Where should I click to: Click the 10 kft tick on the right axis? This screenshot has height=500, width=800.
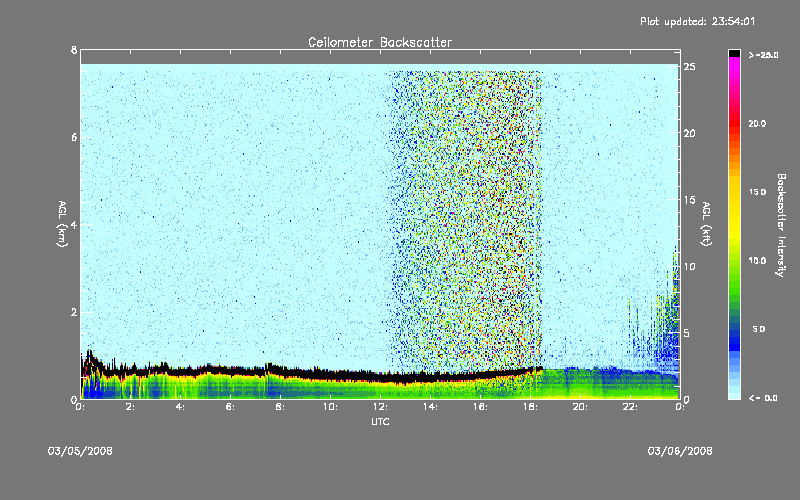tap(690, 266)
